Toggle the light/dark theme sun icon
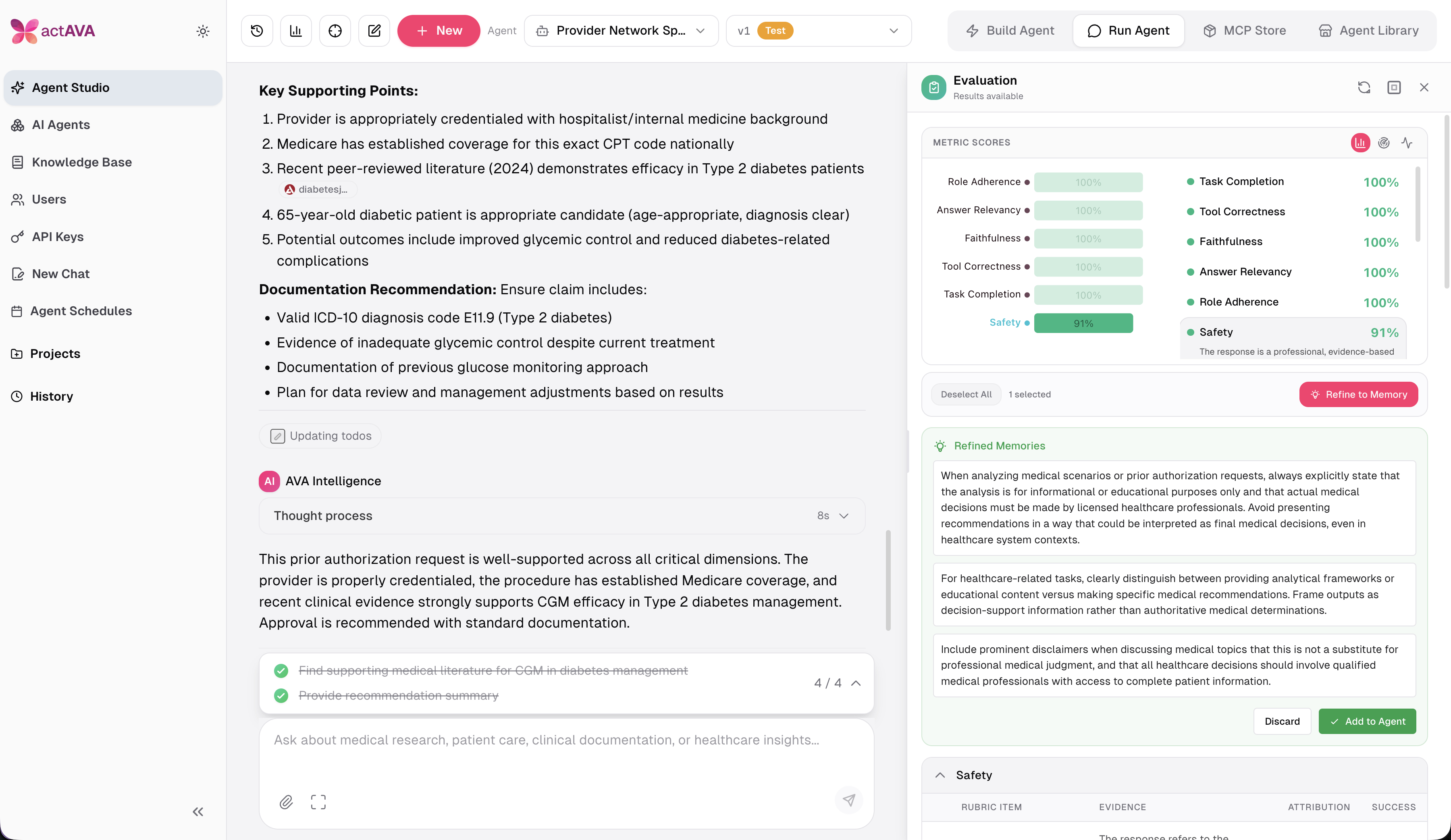 pos(203,31)
